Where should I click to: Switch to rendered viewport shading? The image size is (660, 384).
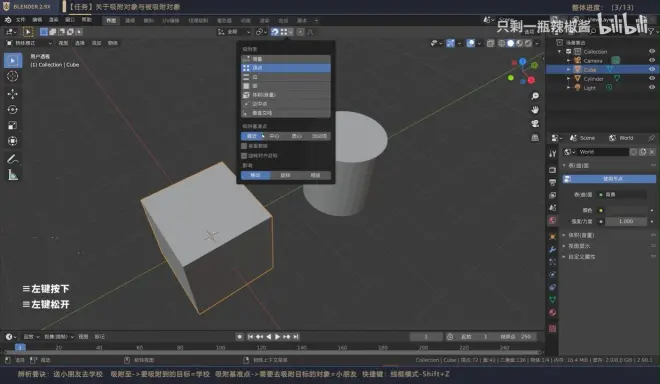[x=528, y=43]
